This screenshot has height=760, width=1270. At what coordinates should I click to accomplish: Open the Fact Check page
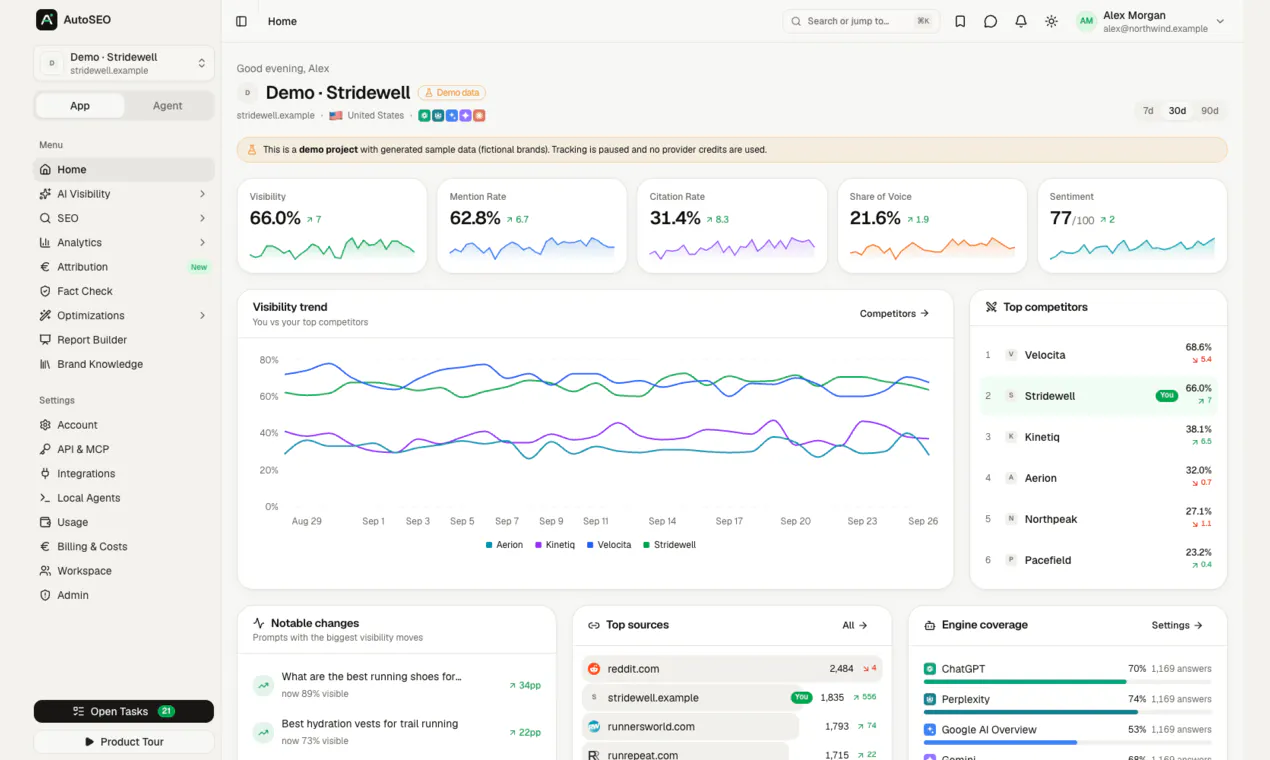(x=124, y=291)
